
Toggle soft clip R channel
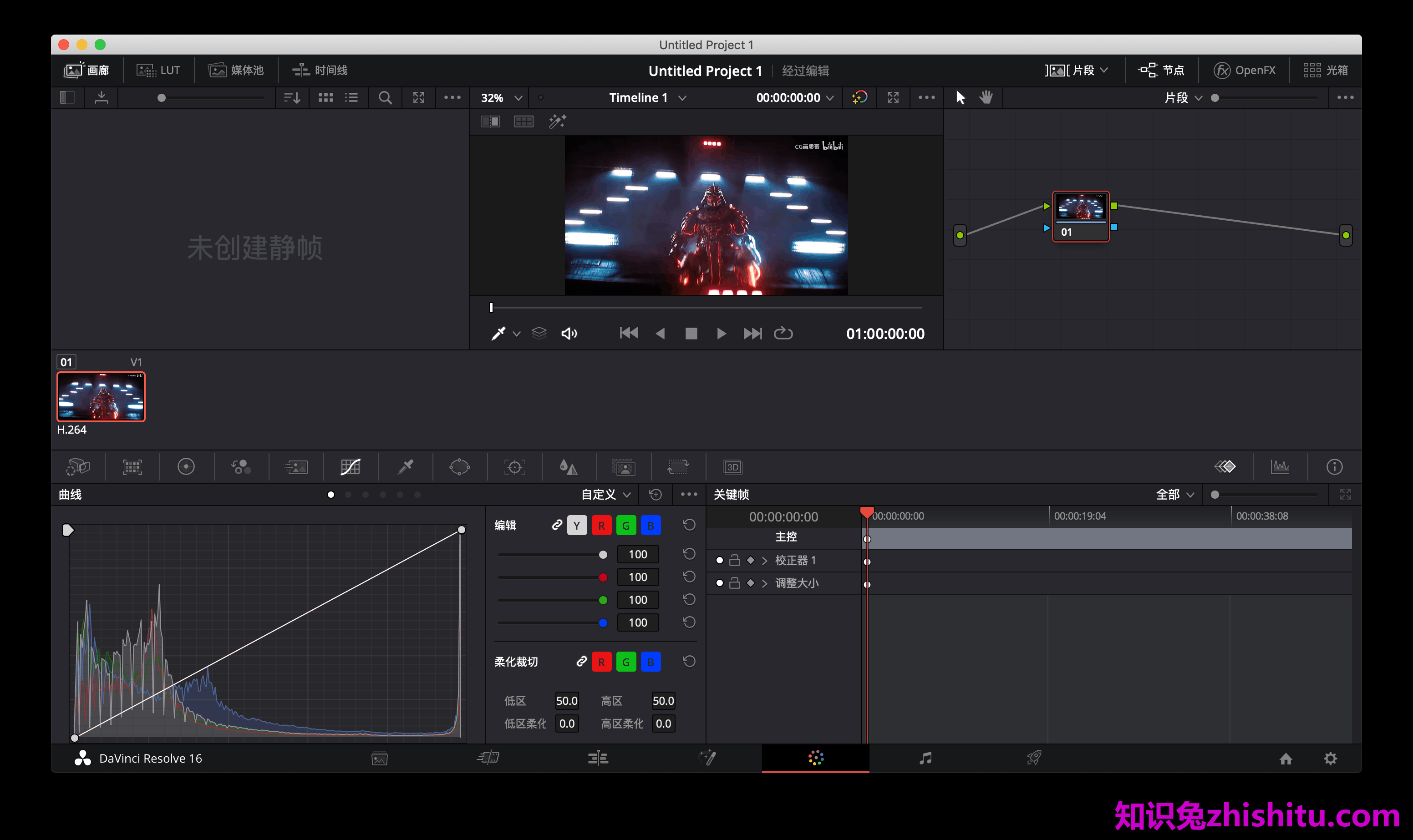pyautogui.click(x=601, y=662)
